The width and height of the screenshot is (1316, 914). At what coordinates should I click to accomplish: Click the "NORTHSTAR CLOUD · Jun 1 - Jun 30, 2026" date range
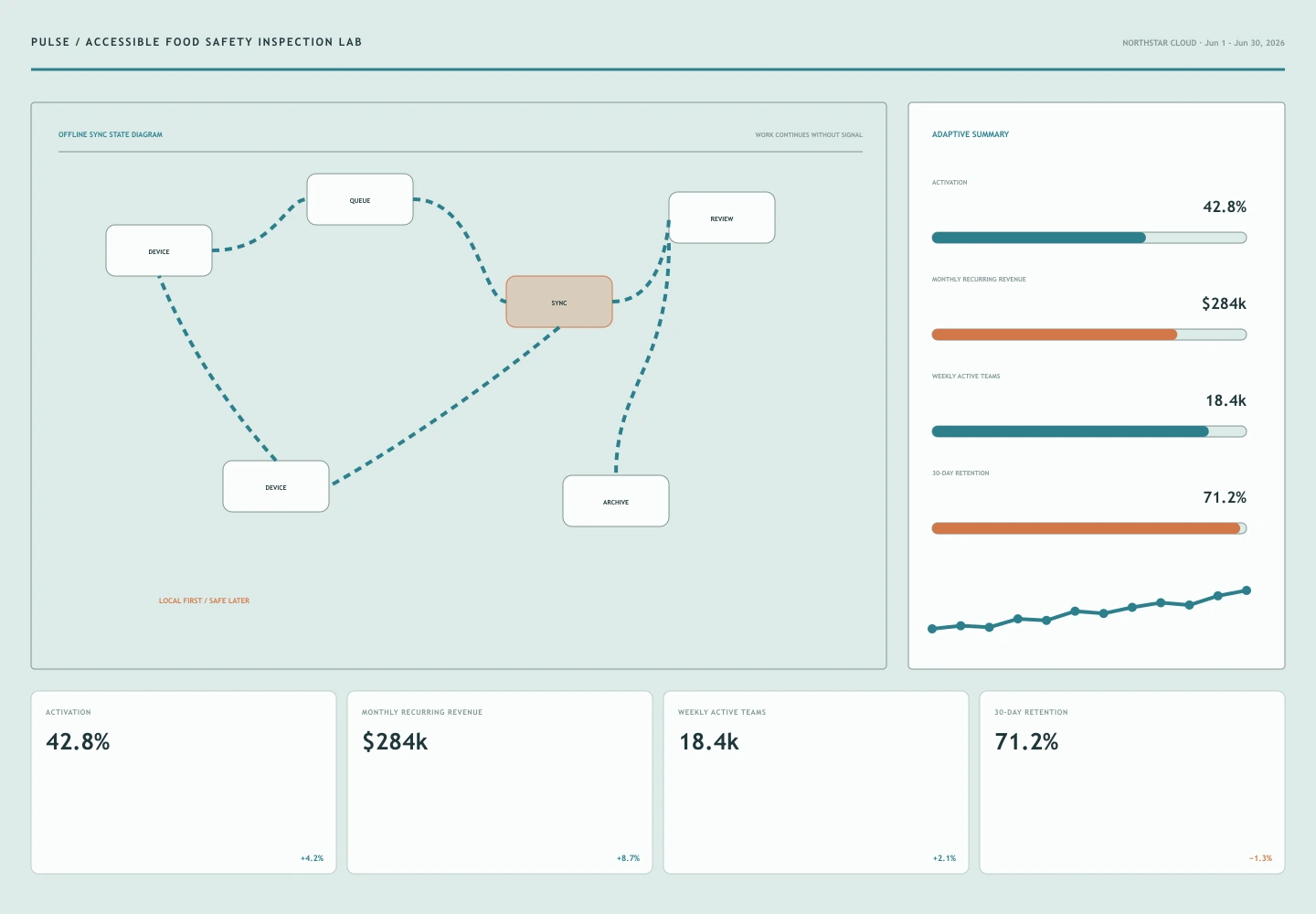[x=1204, y=43]
